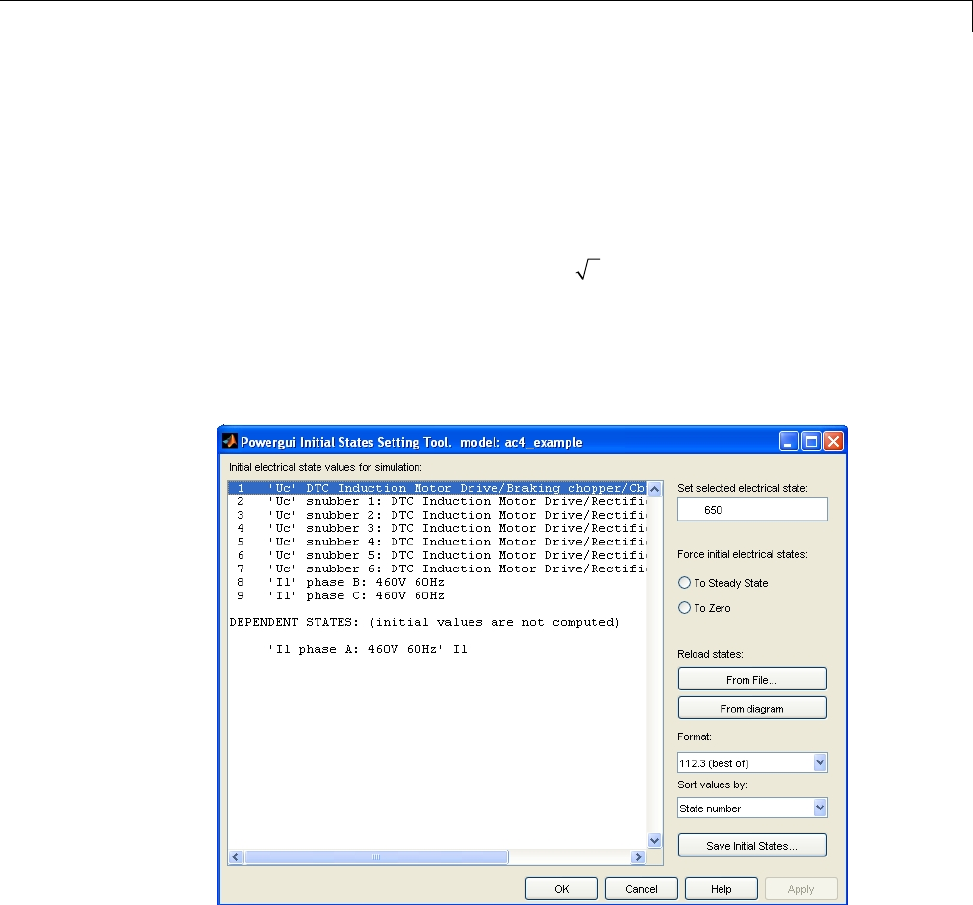Click the 'Il phase A: 460V 60Hz' dependent state
This screenshot has height=905, width=973.
[367, 649]
